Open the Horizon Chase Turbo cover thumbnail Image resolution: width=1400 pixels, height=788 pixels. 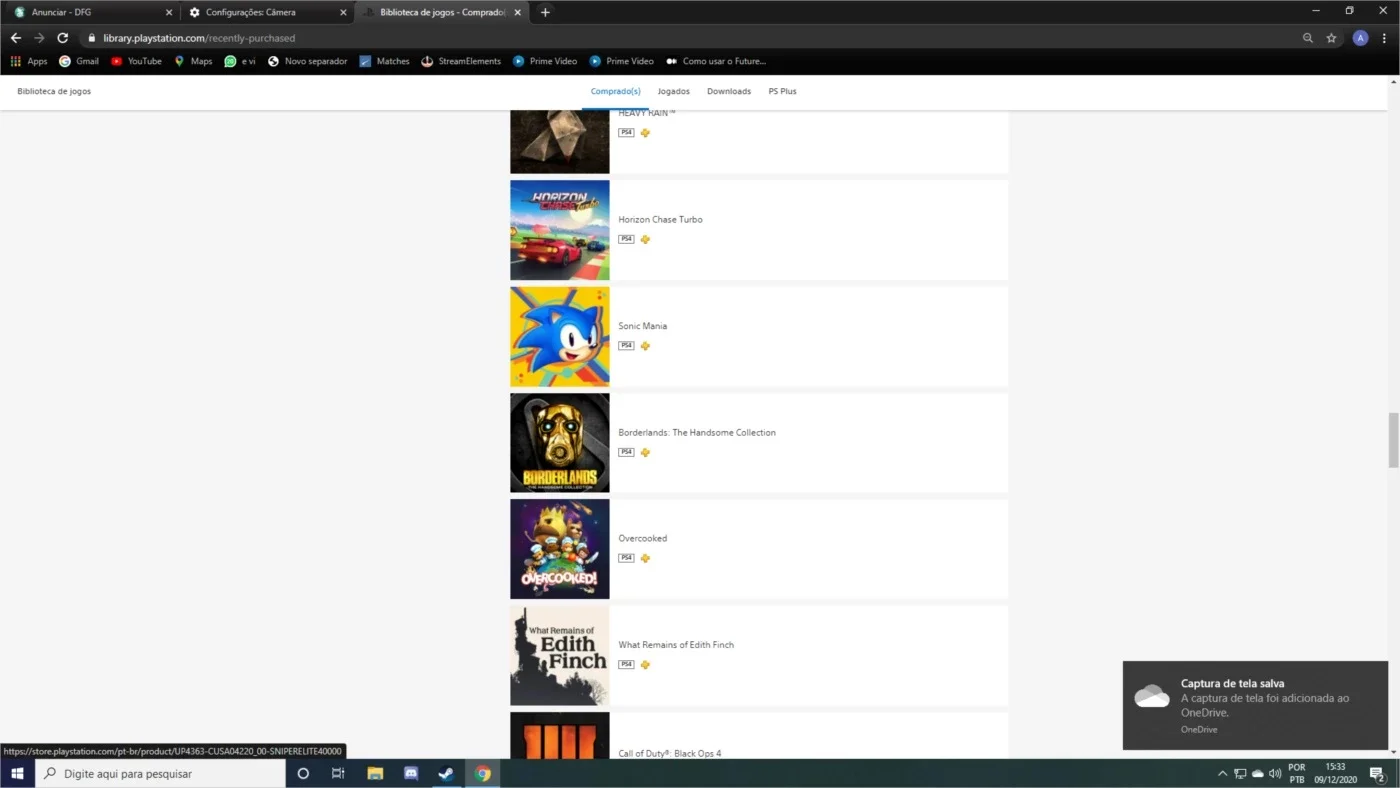[x=560, y=230]
